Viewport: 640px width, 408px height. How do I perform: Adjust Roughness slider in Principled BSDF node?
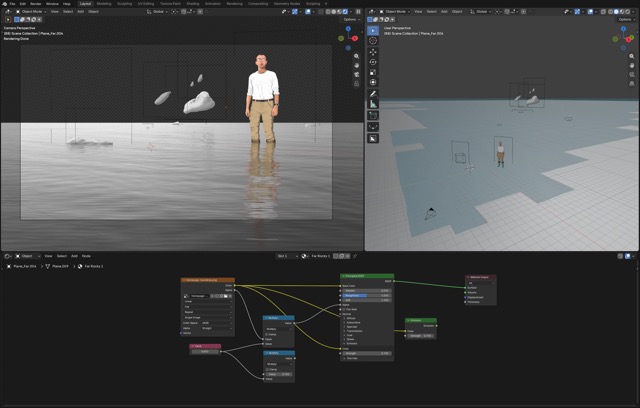(367, 295)
